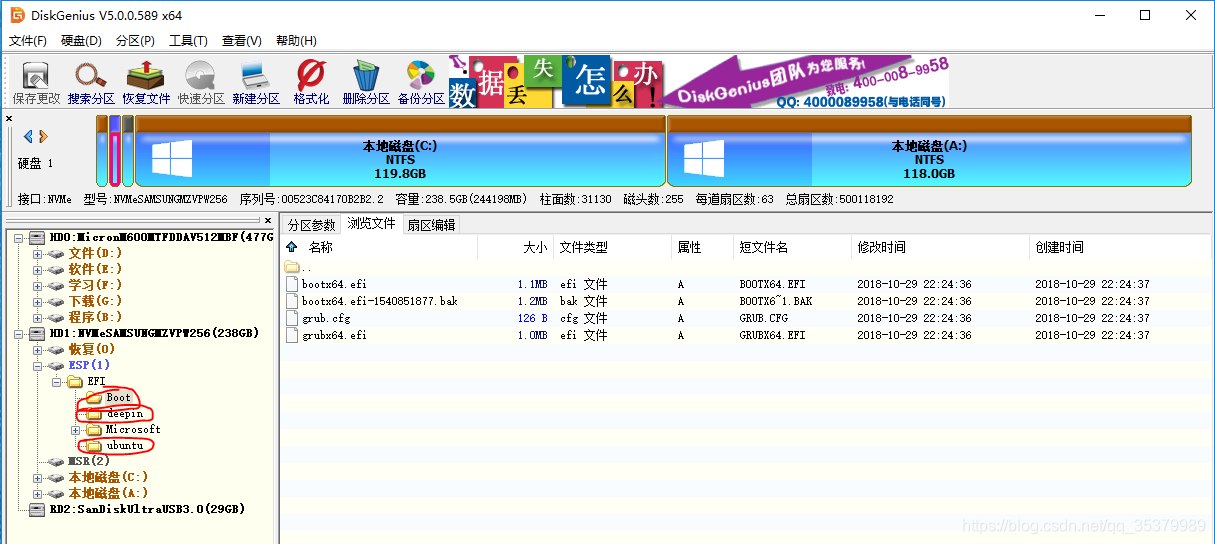This screenshot has height=544, width=1215.
Task: Switch to the 分区参数 tab
Action: click(312, 225)
